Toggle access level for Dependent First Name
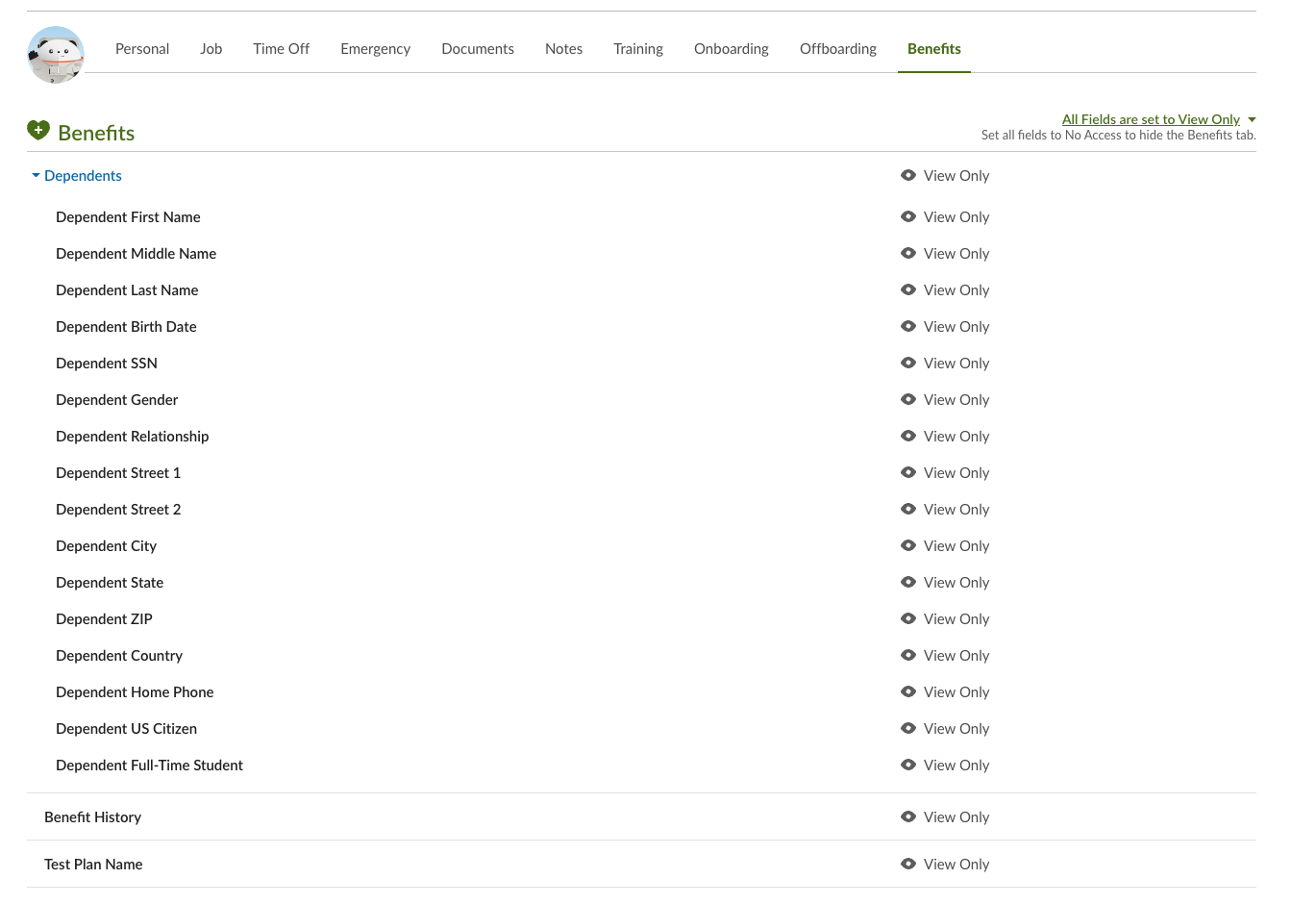Image resolution: width=1316 pixels, height=904 pixels. point(956,217)
